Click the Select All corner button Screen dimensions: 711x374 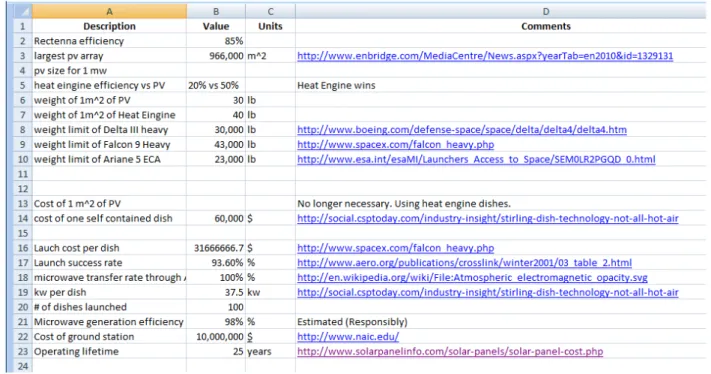pyautogui.click(x=22, y=11)
